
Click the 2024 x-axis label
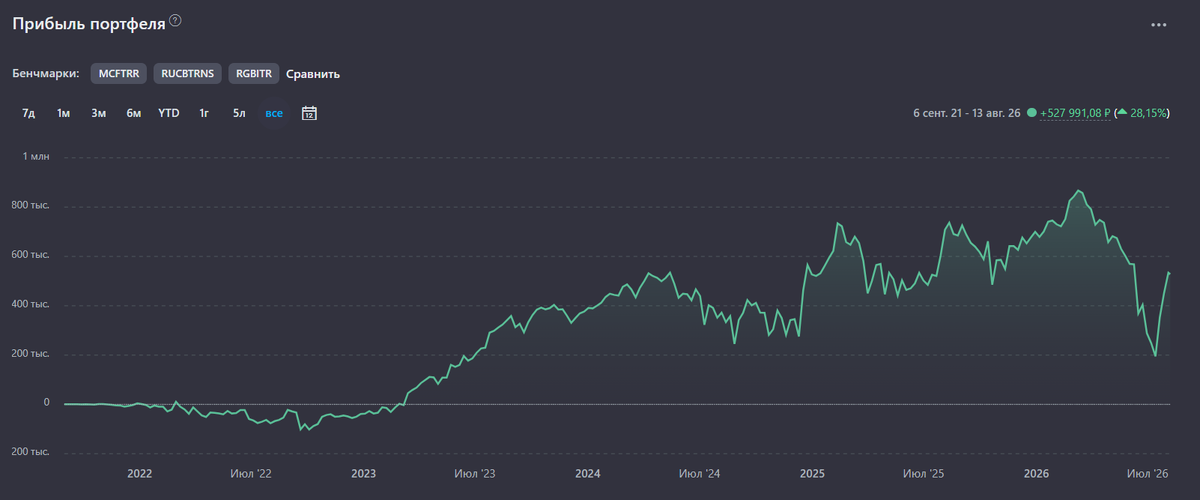point(588,473)
